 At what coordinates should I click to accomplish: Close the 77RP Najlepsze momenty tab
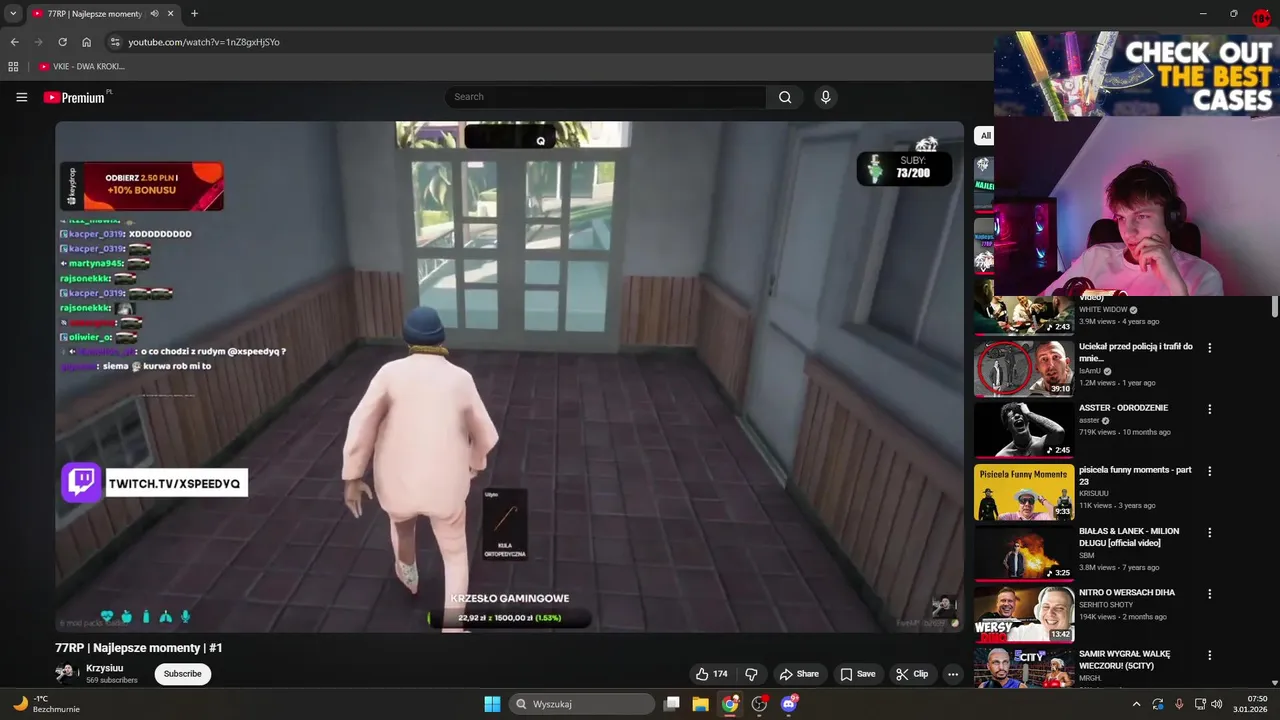pos(171,14)
